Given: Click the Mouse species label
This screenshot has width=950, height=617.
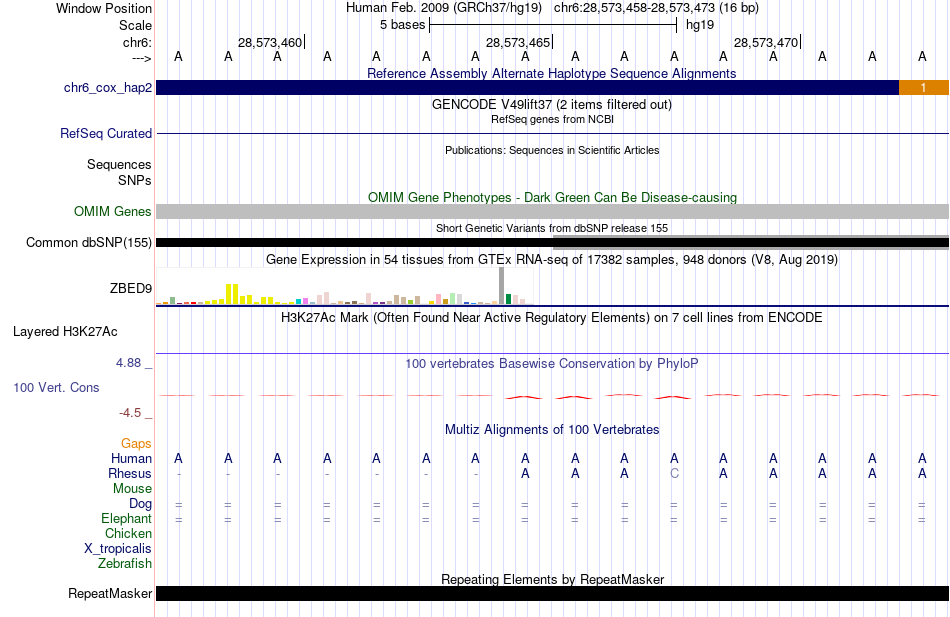Looking at the screenshot, I should click(x=132, y=489).
